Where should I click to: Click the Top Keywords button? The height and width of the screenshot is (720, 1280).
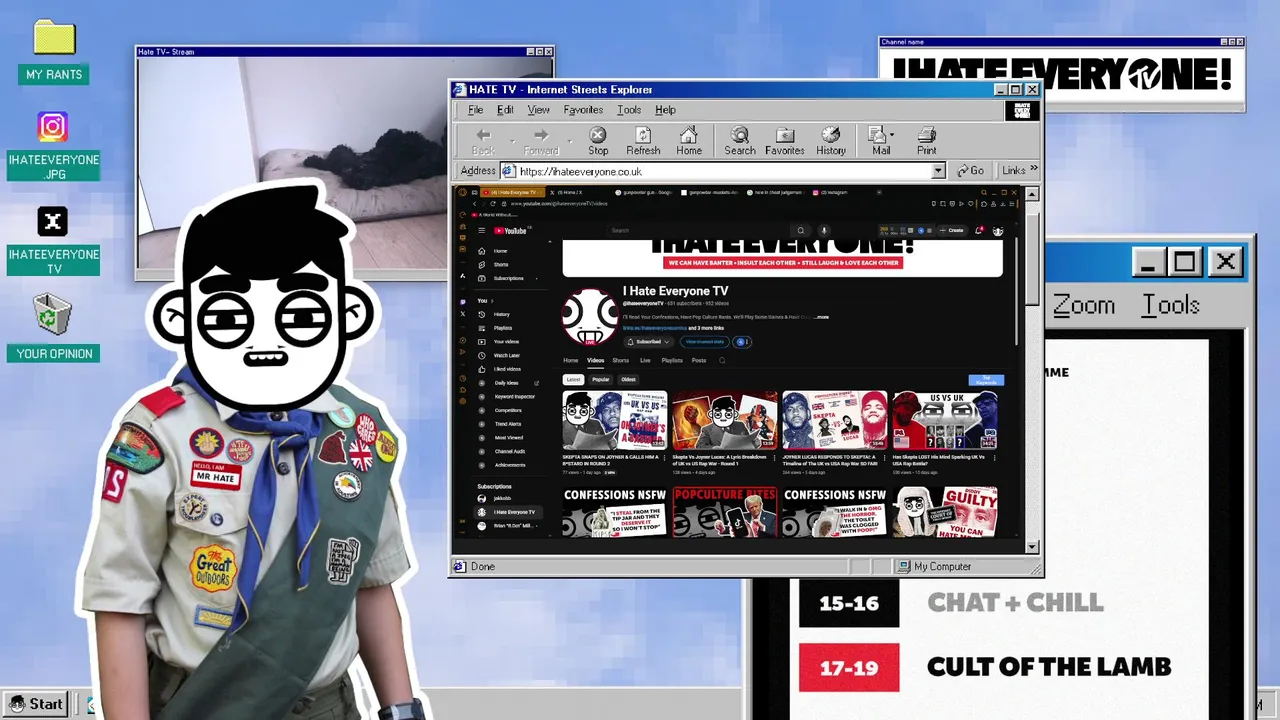click(986, 380)
